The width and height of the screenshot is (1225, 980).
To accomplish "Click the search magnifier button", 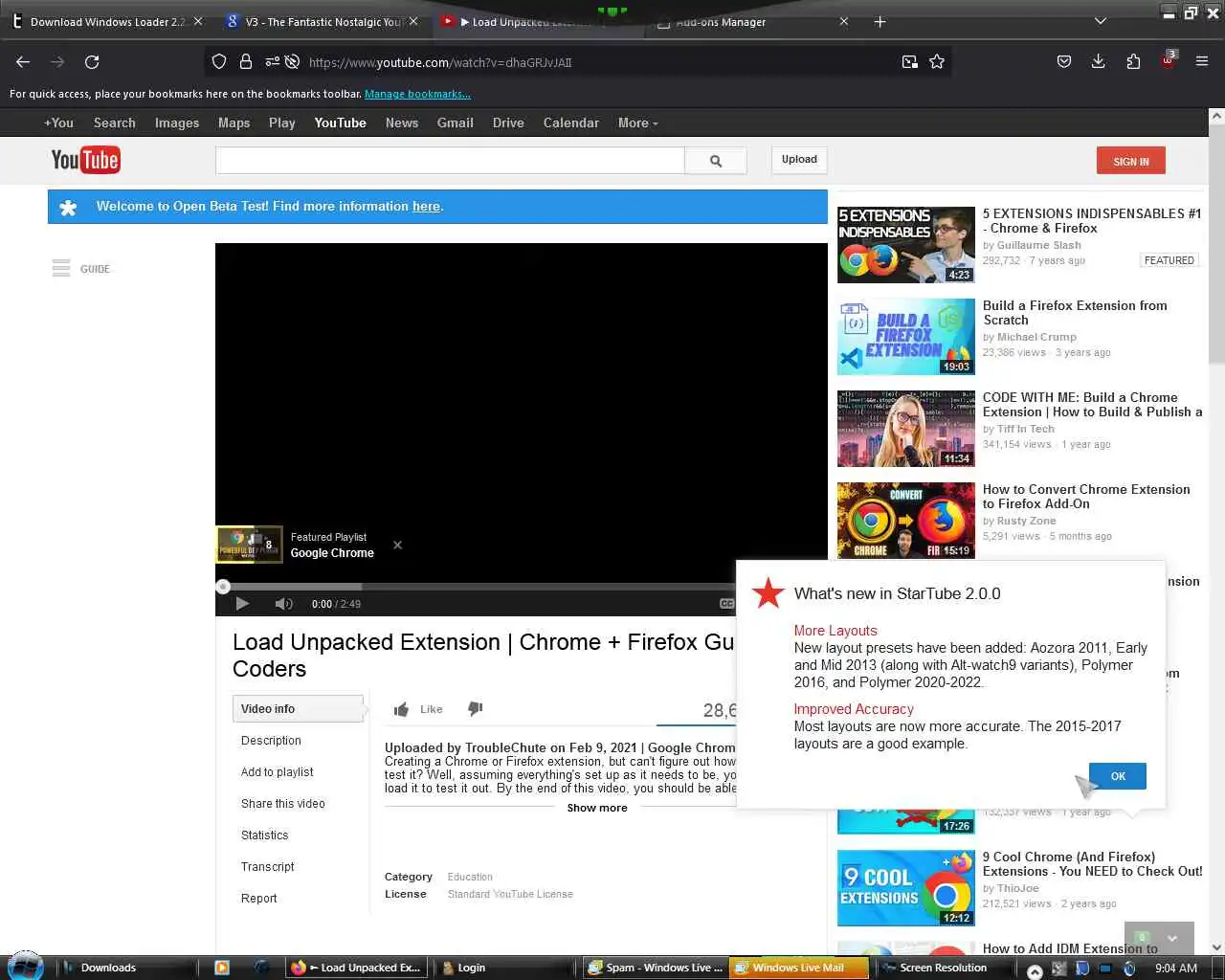I will pyautogui.click(x=716, y=161).
